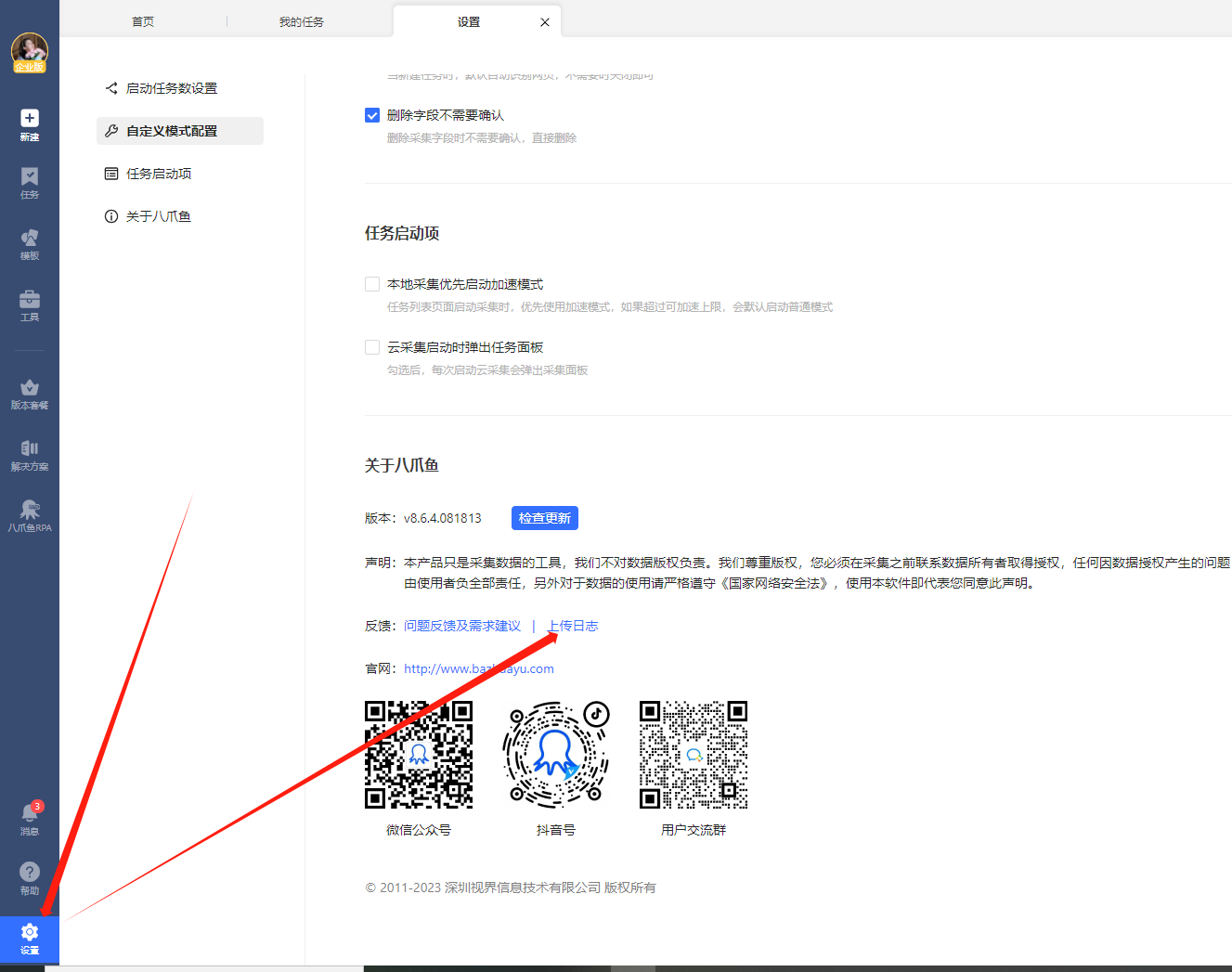Click the share icon beside 启动任务数设置

pyautogui.click(x=111, y=88)
